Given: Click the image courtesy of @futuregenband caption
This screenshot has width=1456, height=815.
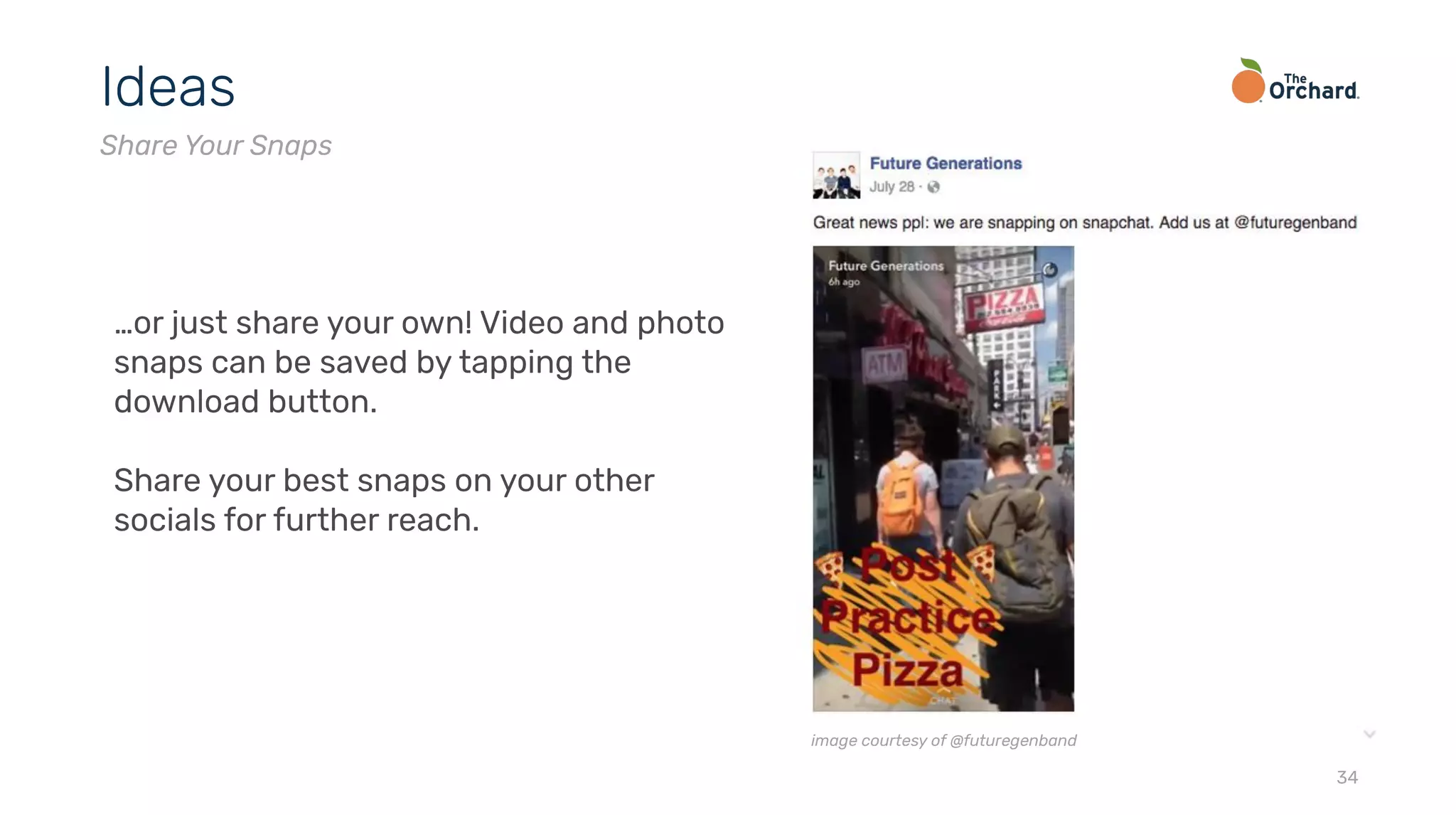Looking at the screenshot, I should coord(943,740).
